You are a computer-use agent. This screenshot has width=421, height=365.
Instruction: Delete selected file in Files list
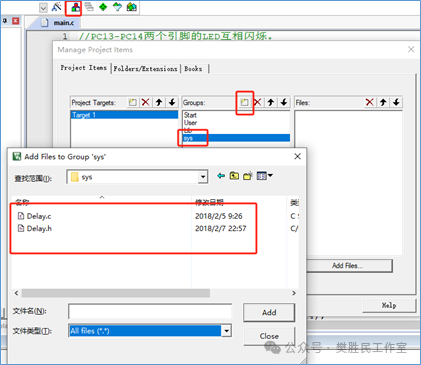pyautogui.click(x=370, y=102)
